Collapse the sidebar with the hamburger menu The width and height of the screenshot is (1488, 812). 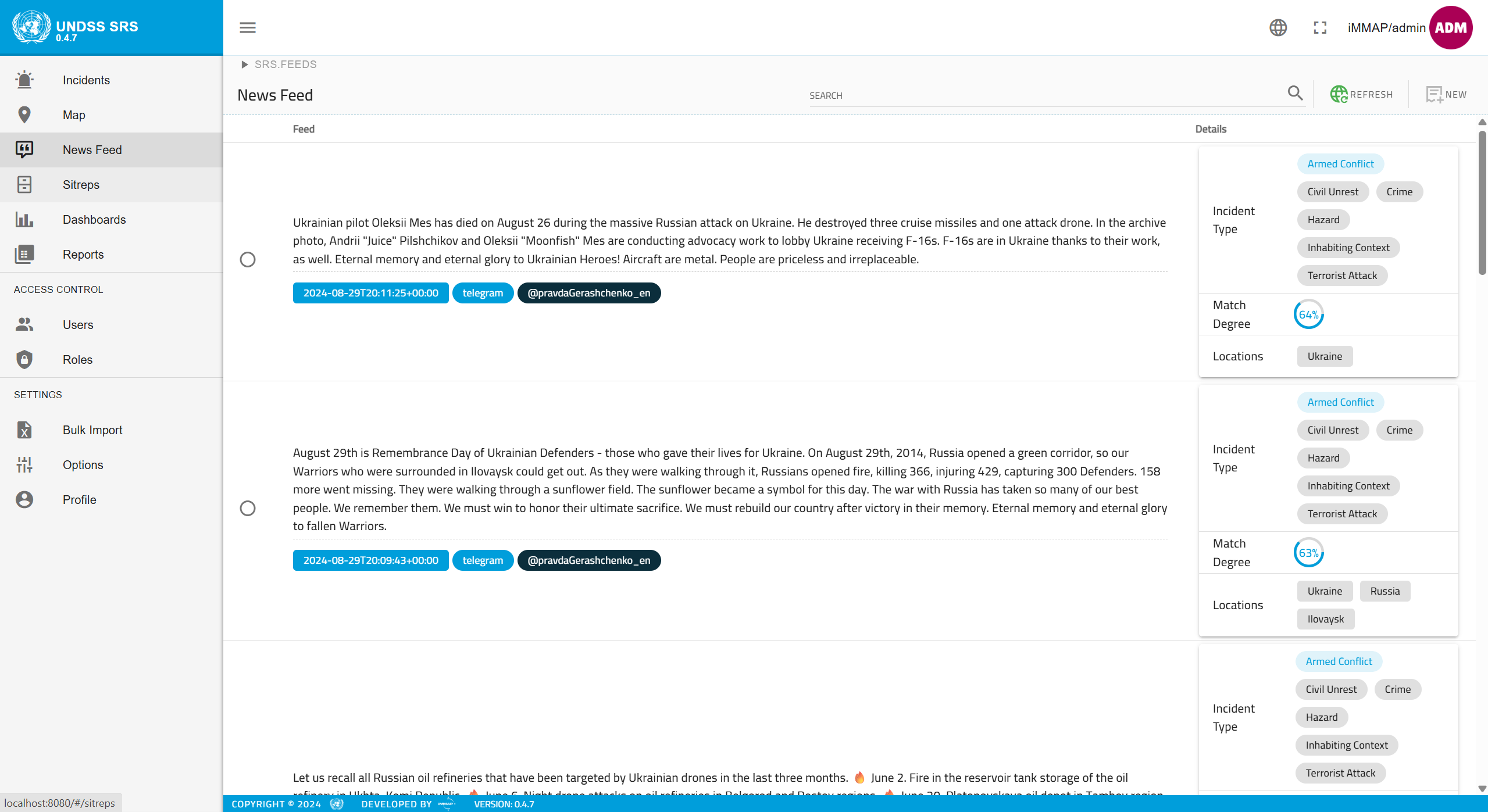247,27
